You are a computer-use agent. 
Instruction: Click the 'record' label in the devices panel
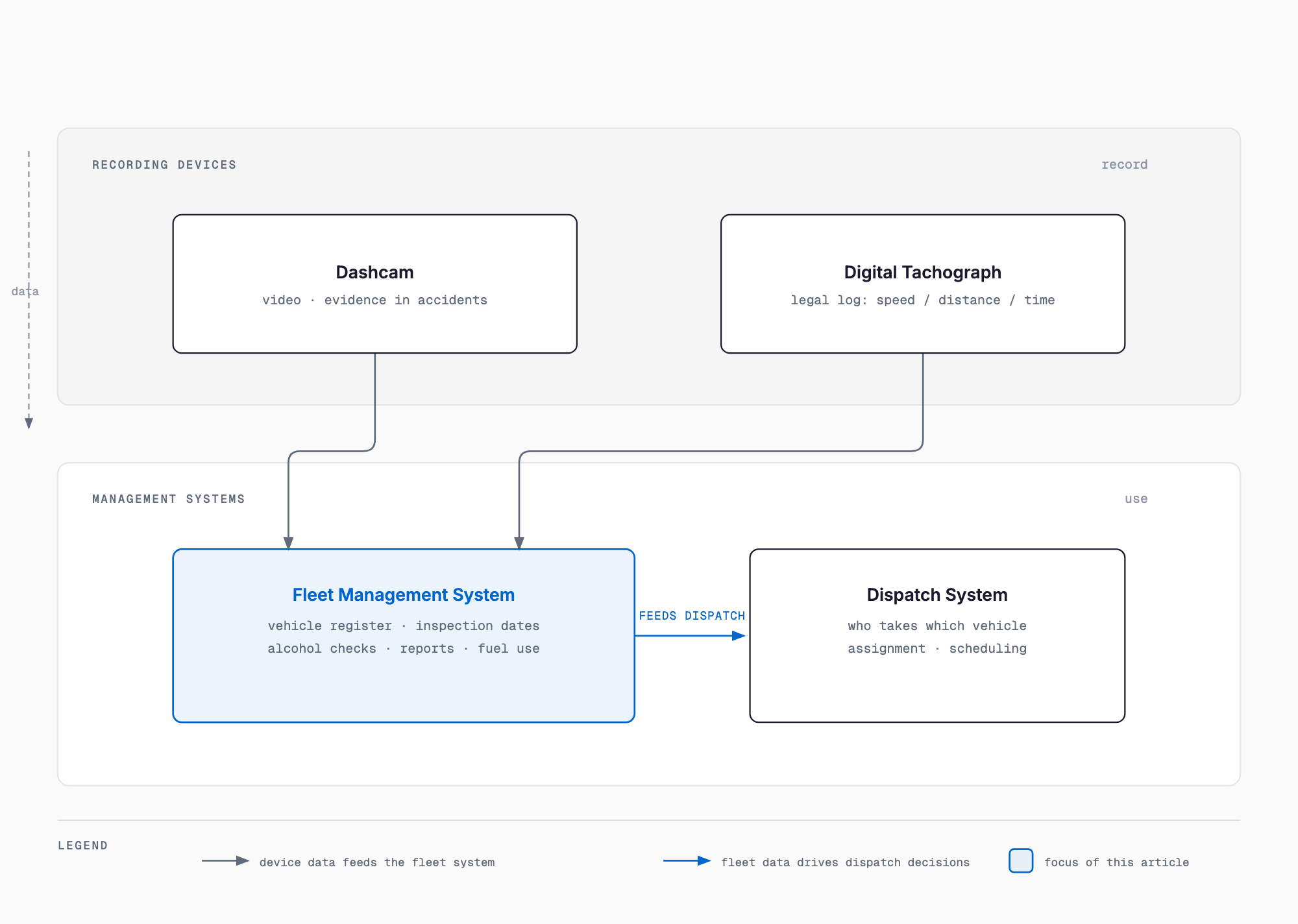point(1124,165)
